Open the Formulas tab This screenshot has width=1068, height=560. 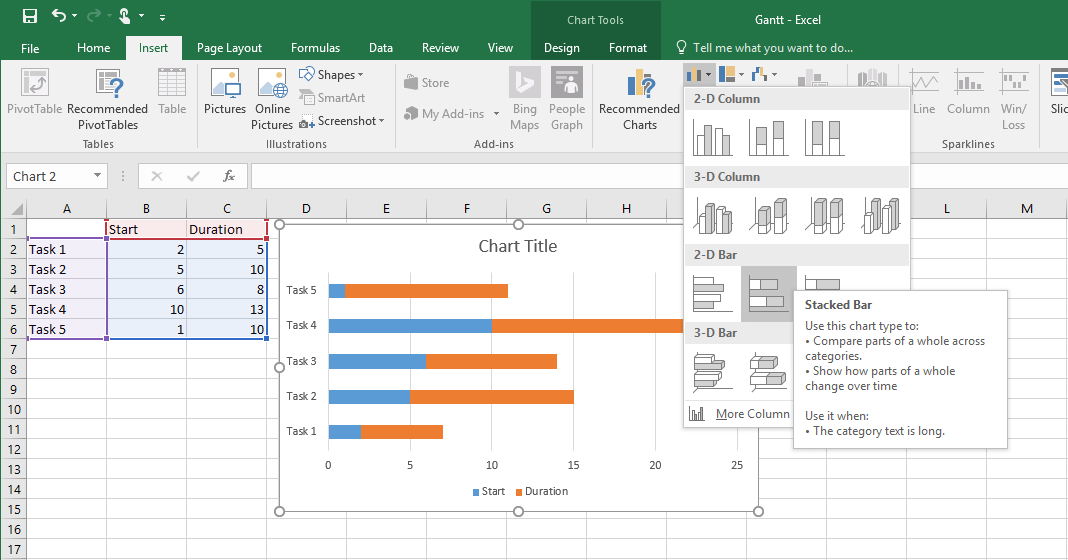point(315,48)
